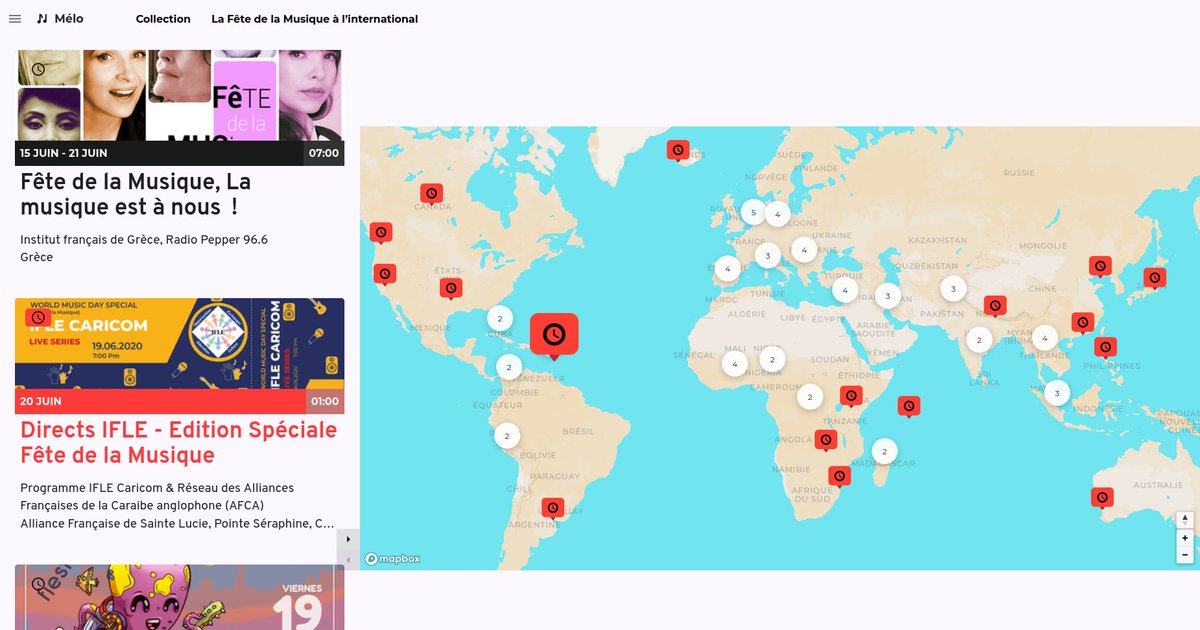Image resolution: width=1200 pixels, height=630 pixels.
Task: Select the marker over the Philippines
Action: point(1105,347)
